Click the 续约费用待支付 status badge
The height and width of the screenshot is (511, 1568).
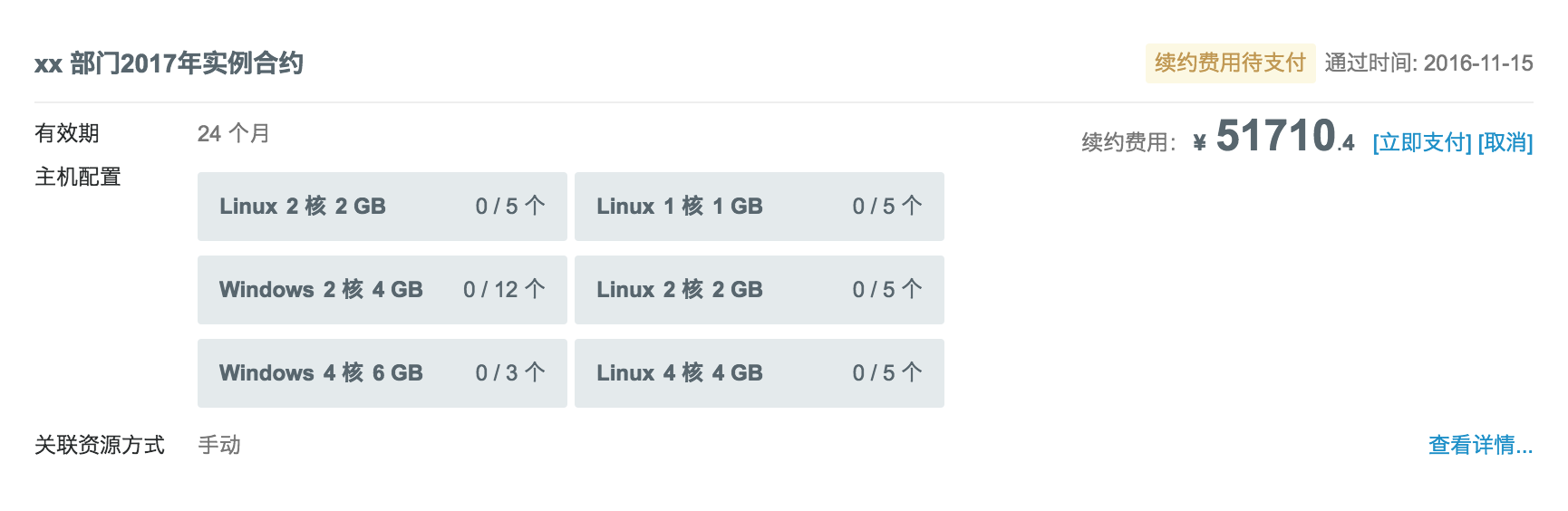click(1229, 63)
